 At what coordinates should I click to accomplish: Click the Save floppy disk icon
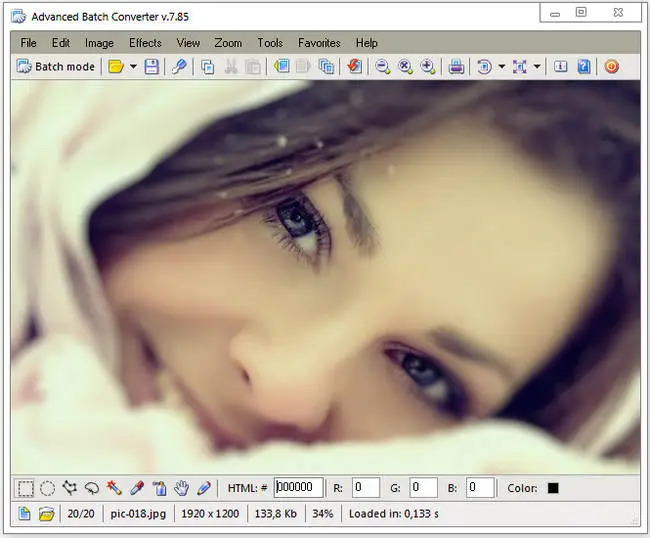pyautogui.click(x=151, y=67)
